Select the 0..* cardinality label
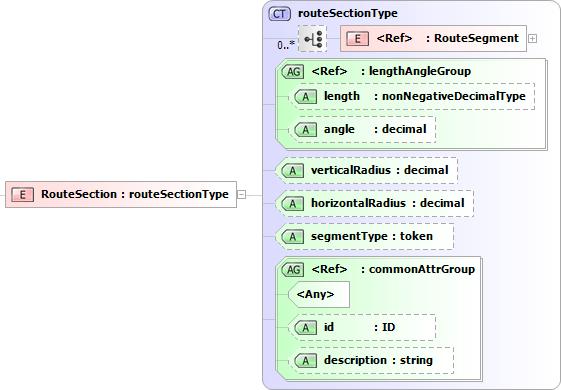Image resolution: width=561 pixels, height=390 pixels. pyautogui.click(x=286, y=45)
